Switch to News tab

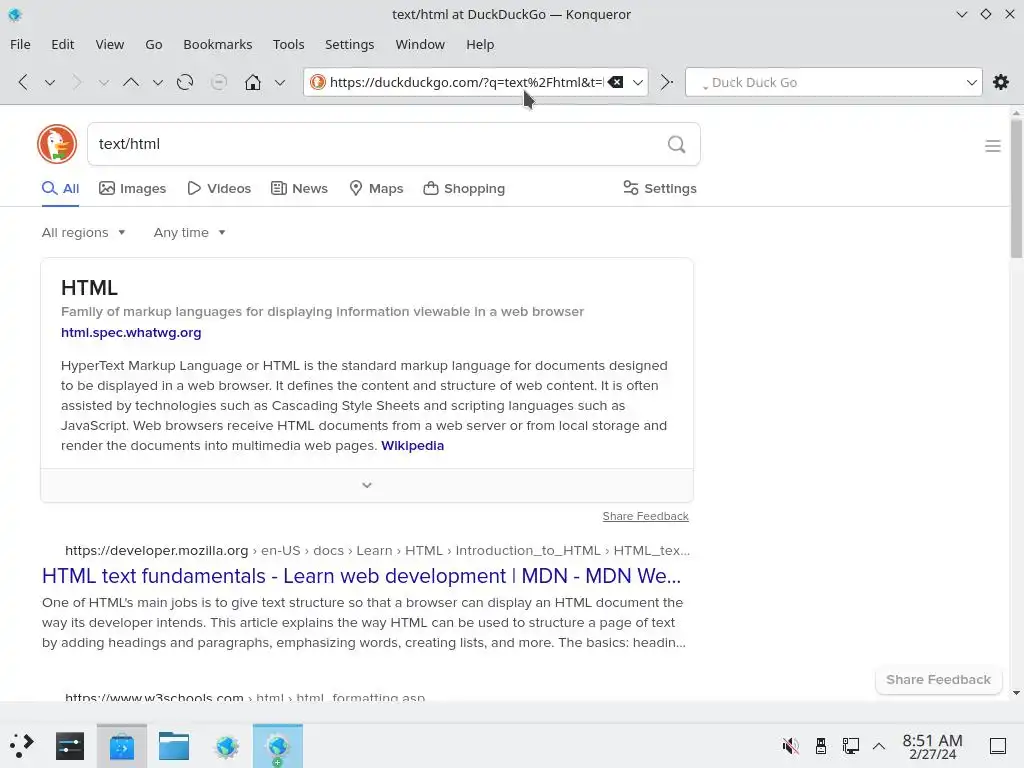tap(299, 189)
